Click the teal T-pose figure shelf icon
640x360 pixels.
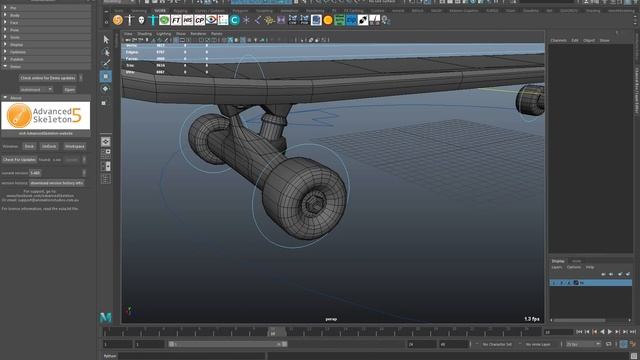tap(153, 20)
